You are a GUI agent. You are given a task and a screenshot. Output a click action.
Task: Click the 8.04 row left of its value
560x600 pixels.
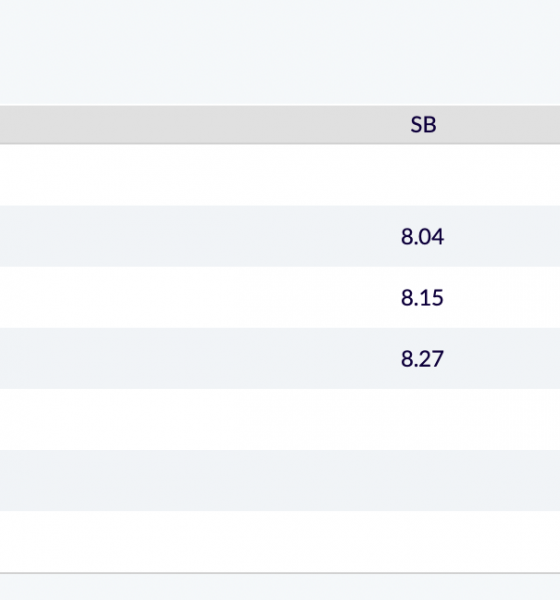[x=191, y=236]
